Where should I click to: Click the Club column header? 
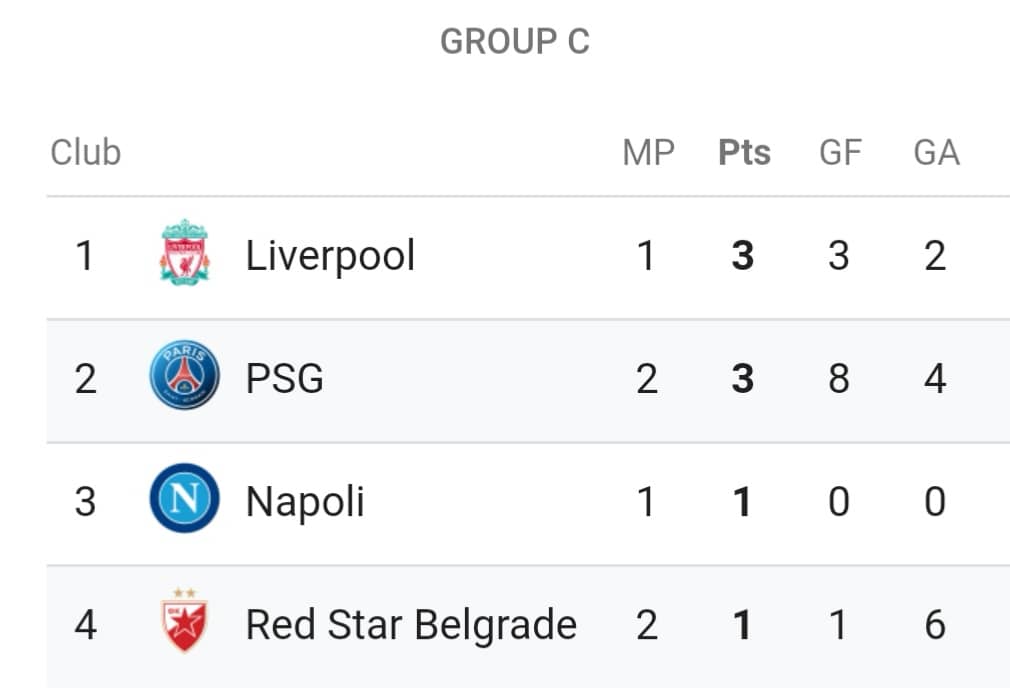pyautogui.click(x=86, y=153)
